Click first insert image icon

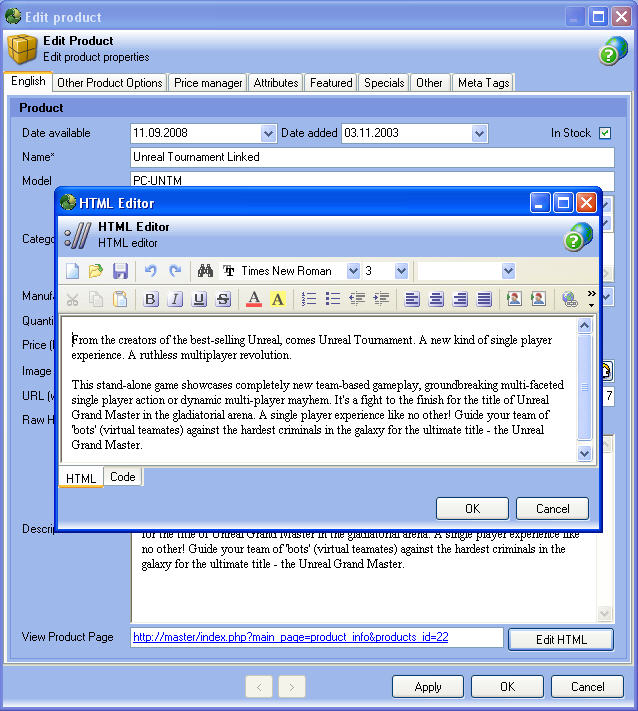514,299
